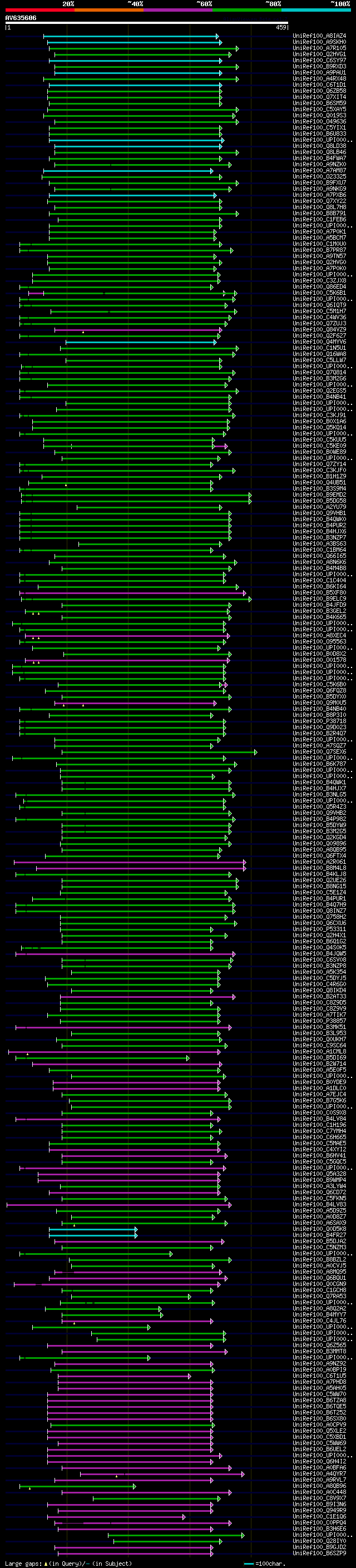
Task: Select the text UniRef100_Q2KGD4
Action: [x=319, y=838]
